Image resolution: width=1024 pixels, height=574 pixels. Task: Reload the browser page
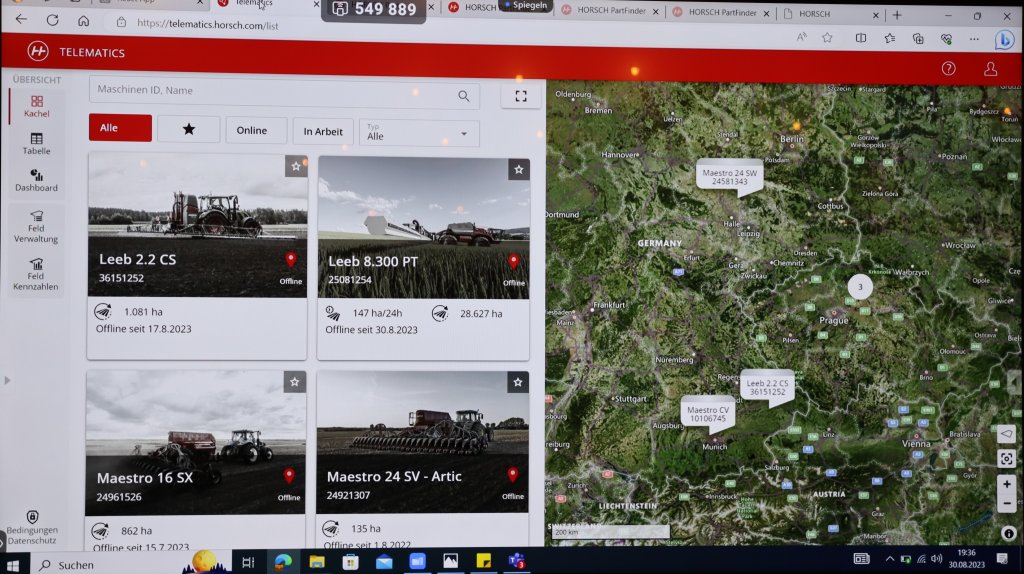(x=52, y=20)
